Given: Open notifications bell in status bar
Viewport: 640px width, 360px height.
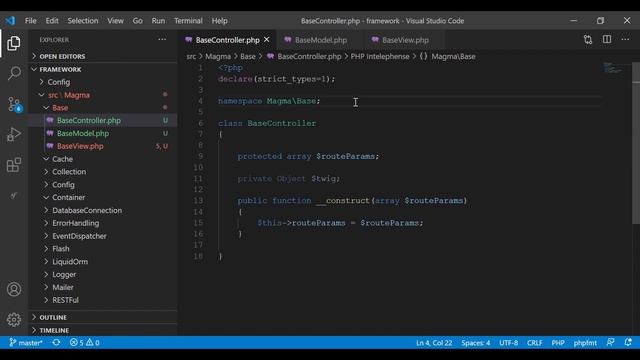Looking at the screenshot, I should [628, 342].
